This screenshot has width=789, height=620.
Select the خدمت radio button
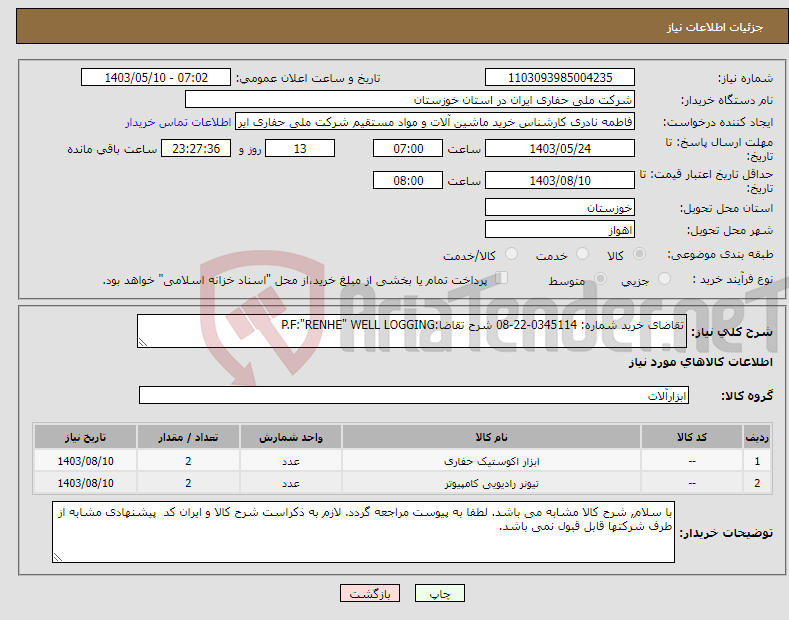coord(582,254)
